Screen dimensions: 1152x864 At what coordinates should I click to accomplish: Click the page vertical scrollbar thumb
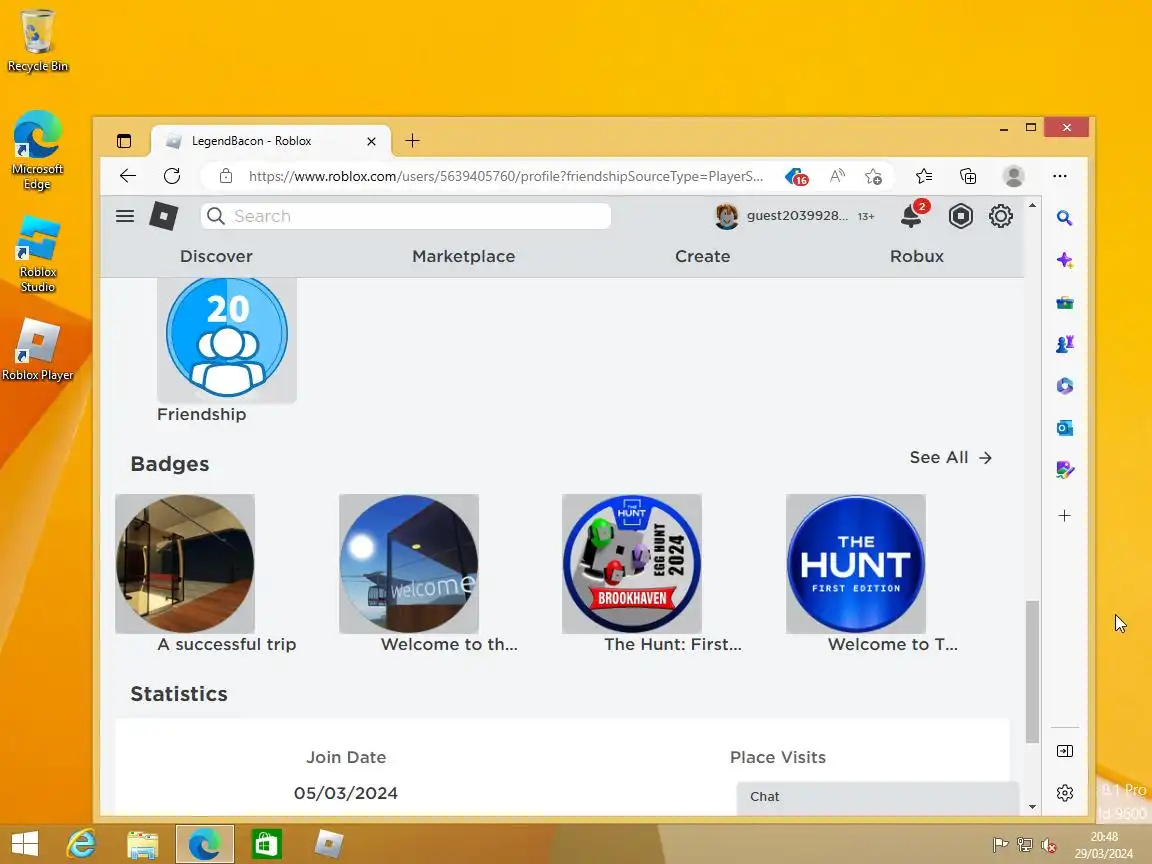tap(1032, 672)
